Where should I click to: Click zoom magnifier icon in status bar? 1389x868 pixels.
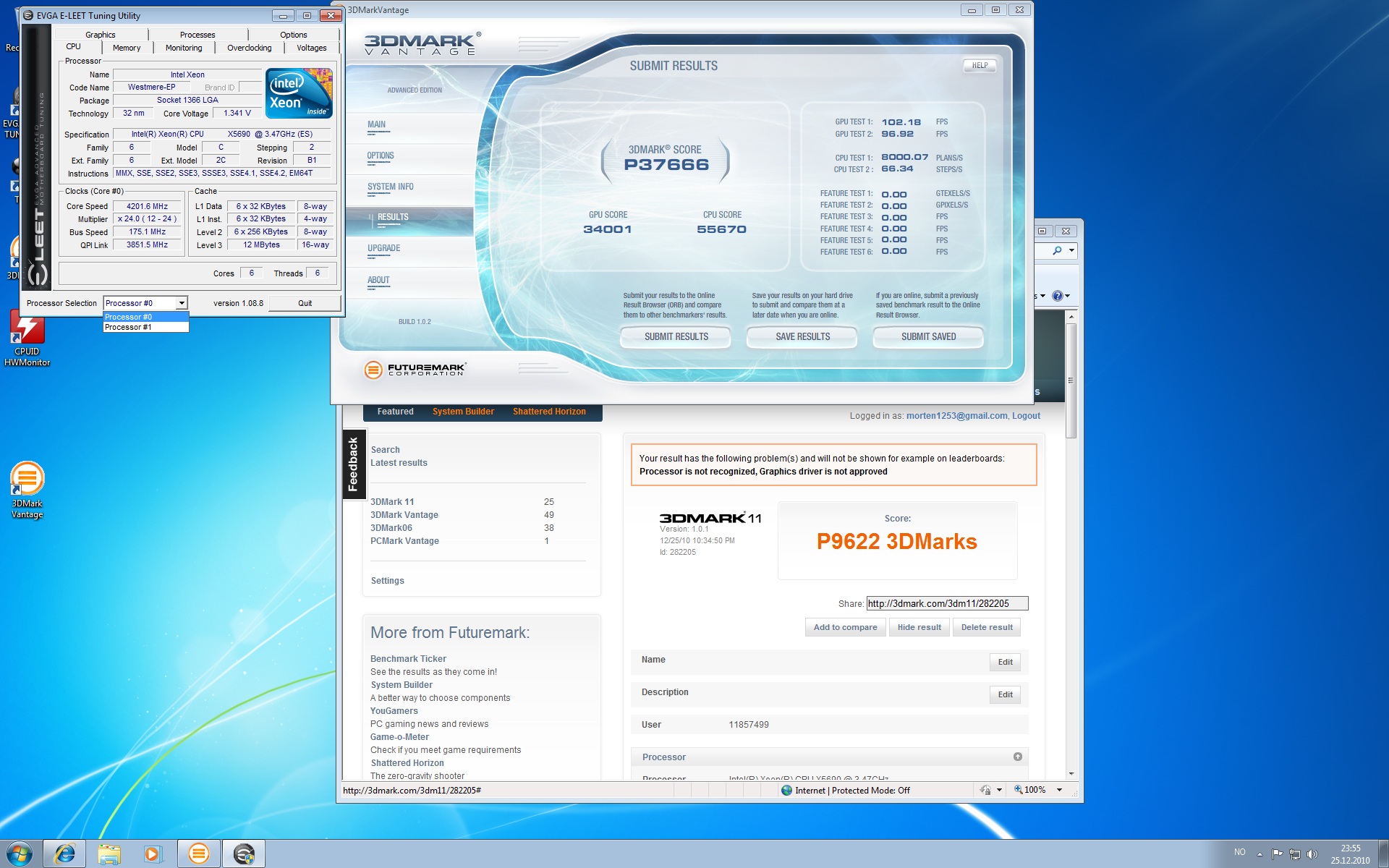pos(1018,790)
